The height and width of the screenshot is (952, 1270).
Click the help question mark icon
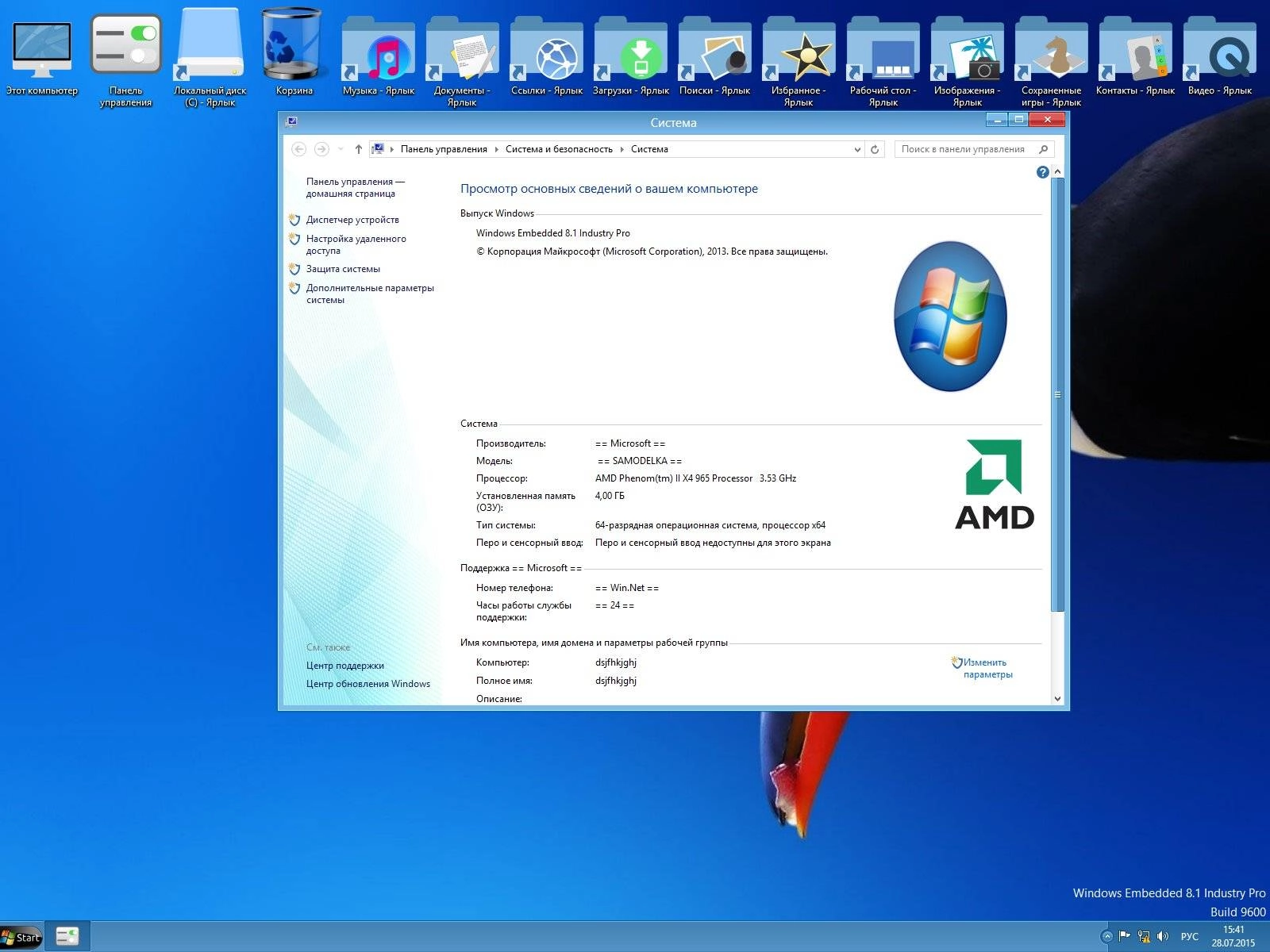1042,172
